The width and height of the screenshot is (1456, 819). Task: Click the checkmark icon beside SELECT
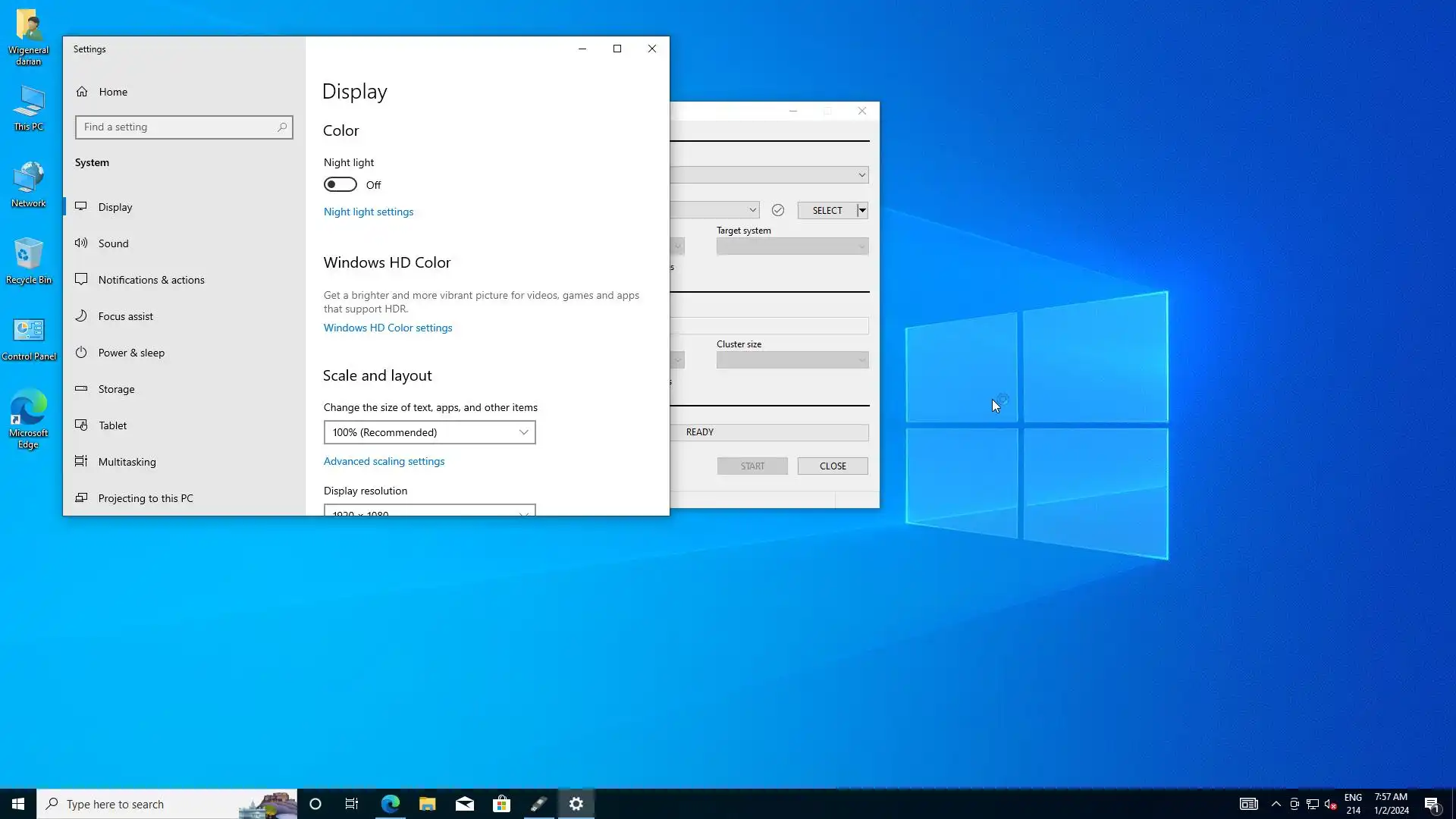[x=777, y=211]
